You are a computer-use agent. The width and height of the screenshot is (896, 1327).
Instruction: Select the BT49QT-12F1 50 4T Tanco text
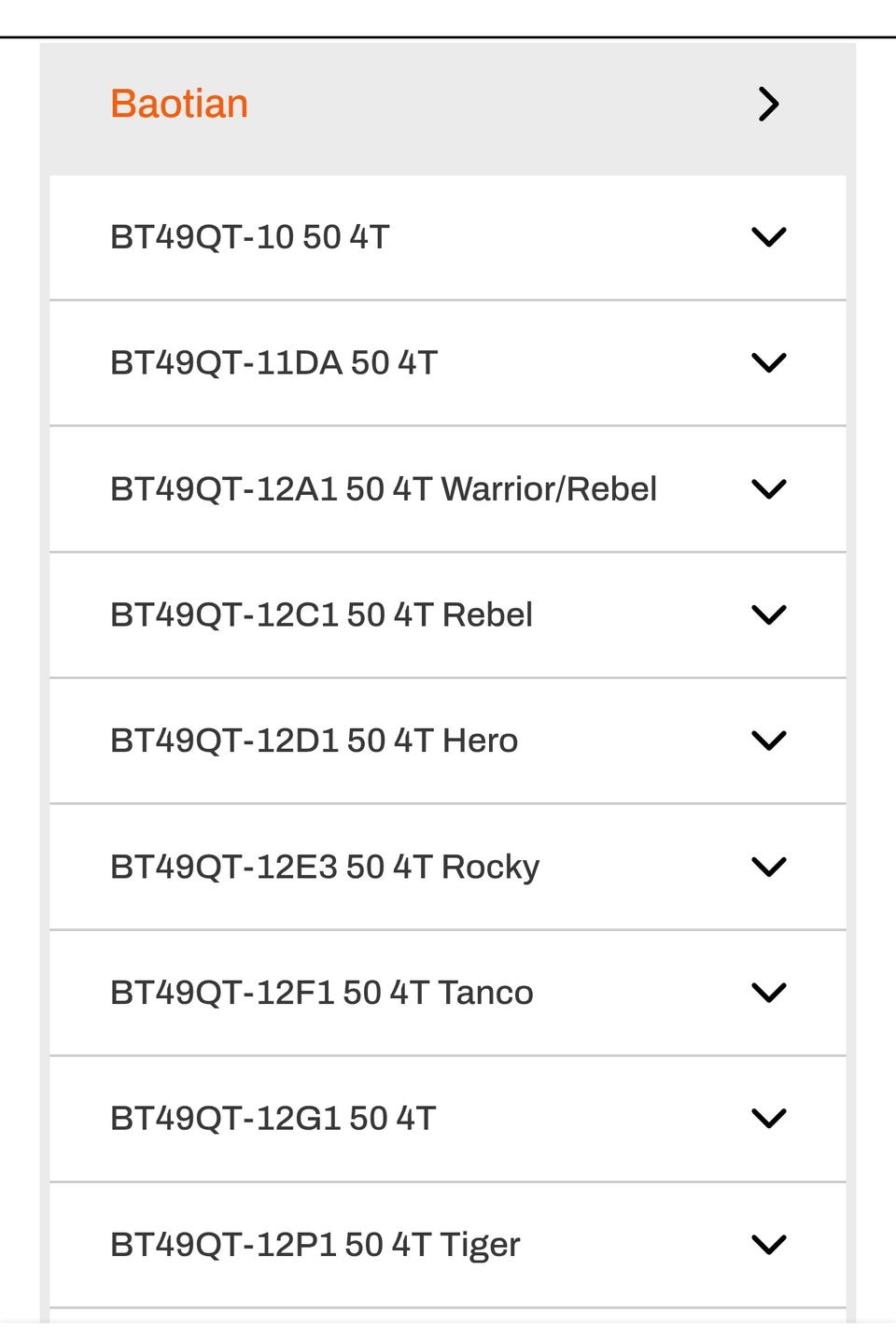321,993
